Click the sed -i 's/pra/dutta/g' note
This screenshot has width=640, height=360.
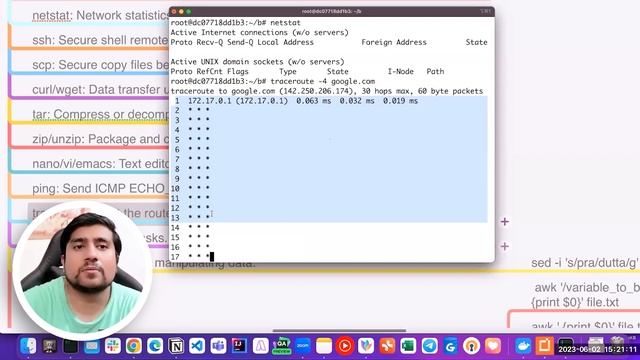[x=585, y=263]
